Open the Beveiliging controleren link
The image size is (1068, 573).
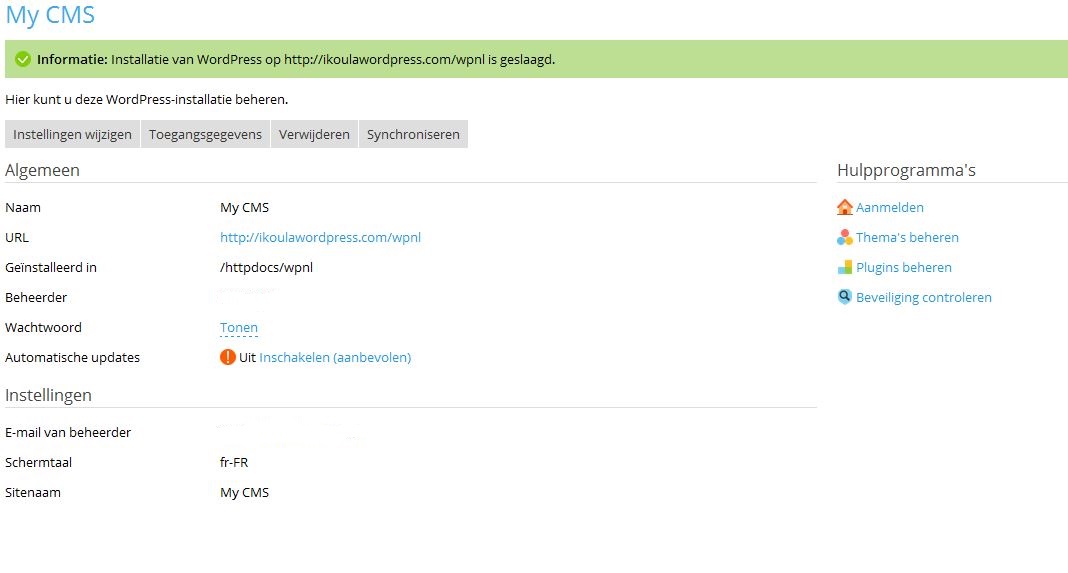924,297
